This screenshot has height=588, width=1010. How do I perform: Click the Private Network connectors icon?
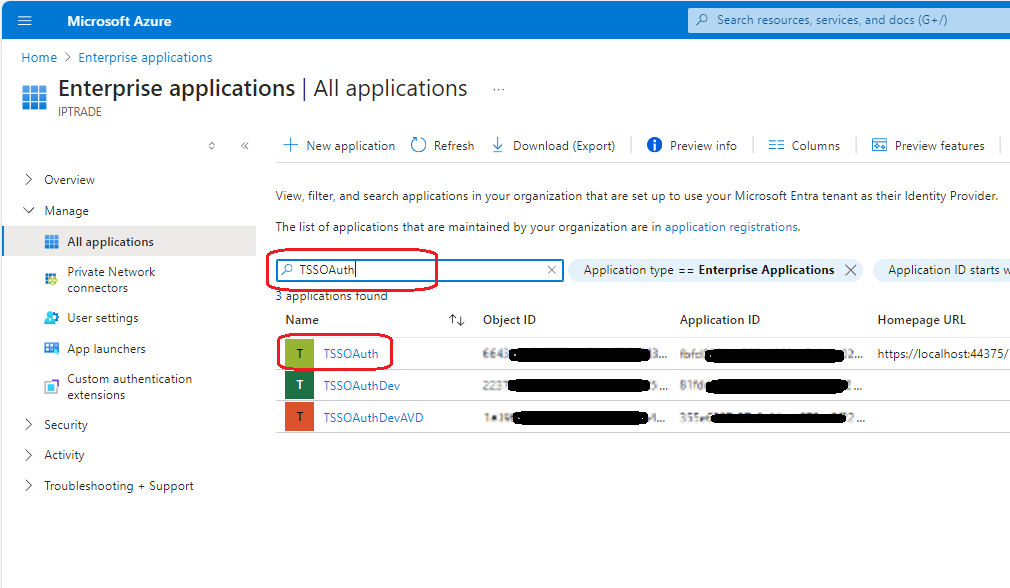51,279
